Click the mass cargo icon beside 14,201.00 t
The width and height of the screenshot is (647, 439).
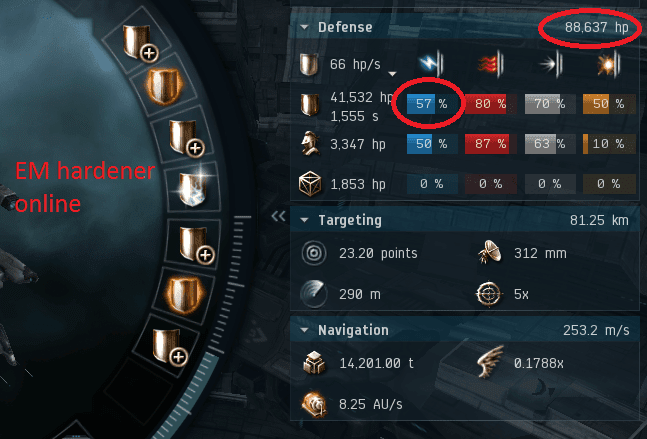tap(314, 363)
